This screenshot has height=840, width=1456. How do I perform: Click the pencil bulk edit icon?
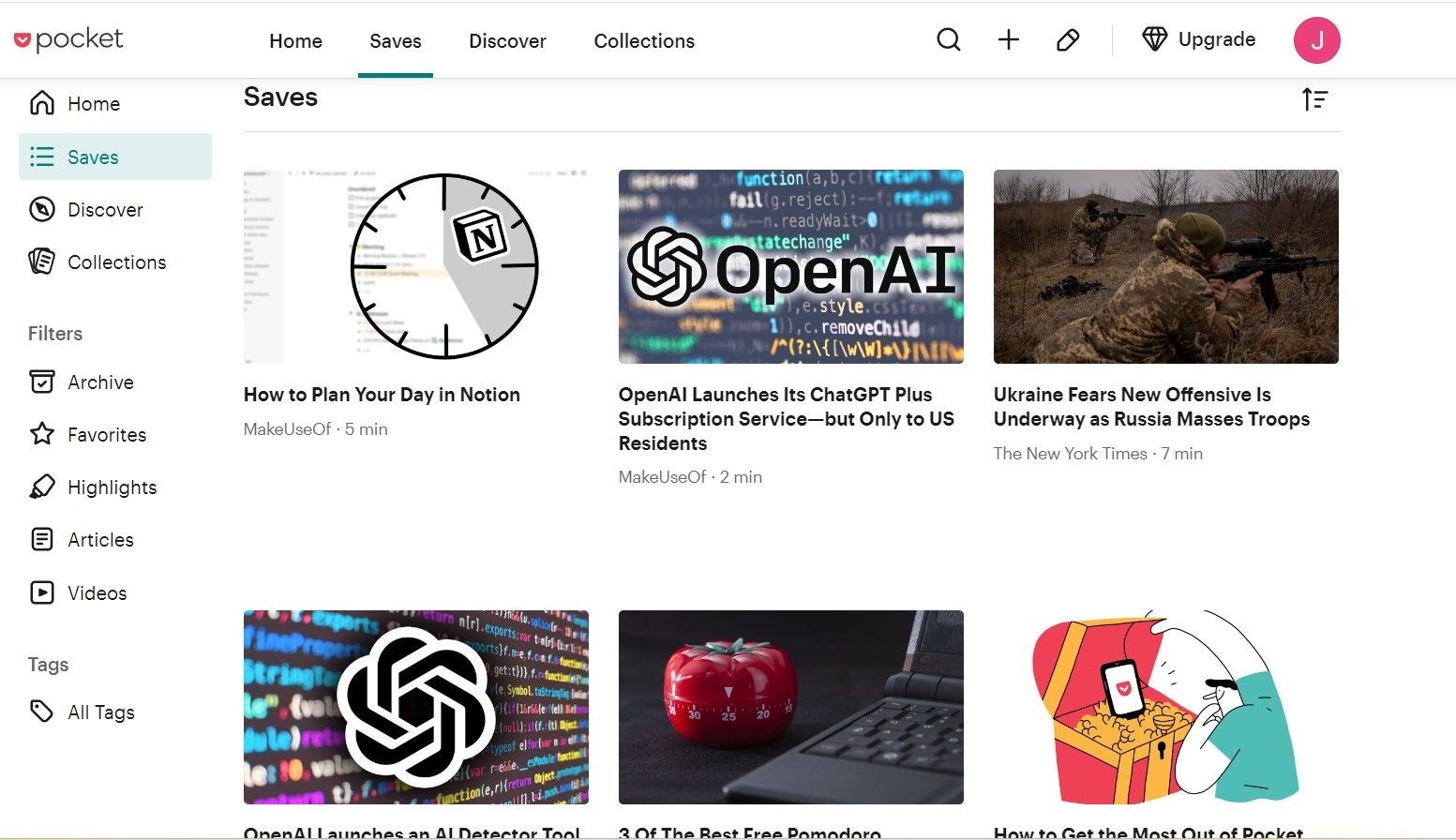pos(1068,39)
